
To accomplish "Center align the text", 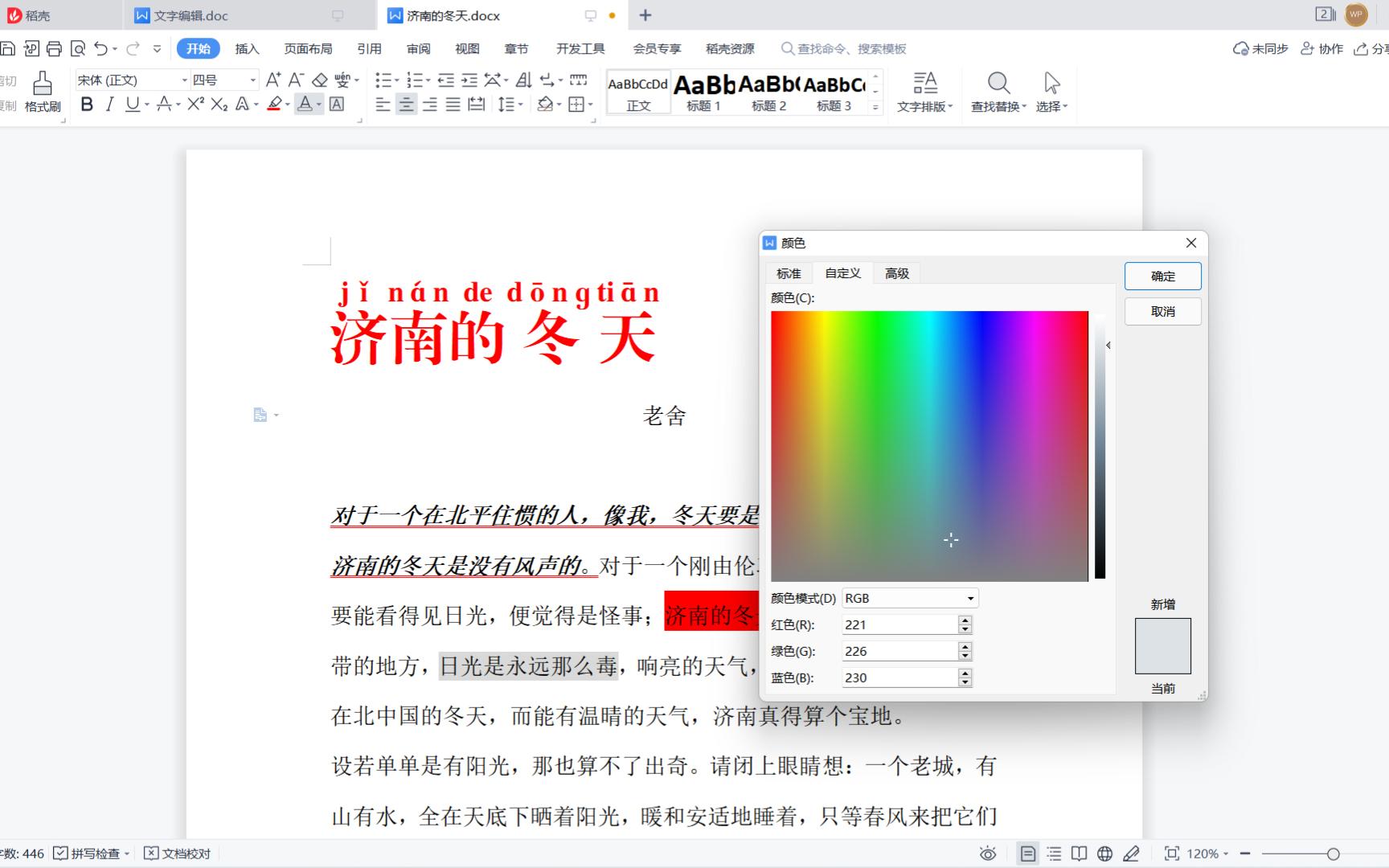I will click(407, 104).
